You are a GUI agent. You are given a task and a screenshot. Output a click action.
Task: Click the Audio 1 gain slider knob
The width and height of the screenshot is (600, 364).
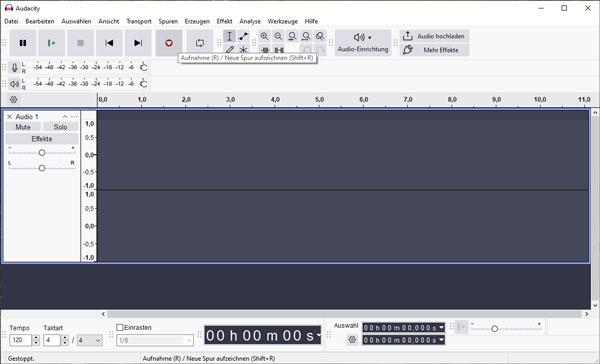click(x=42, y=153)
